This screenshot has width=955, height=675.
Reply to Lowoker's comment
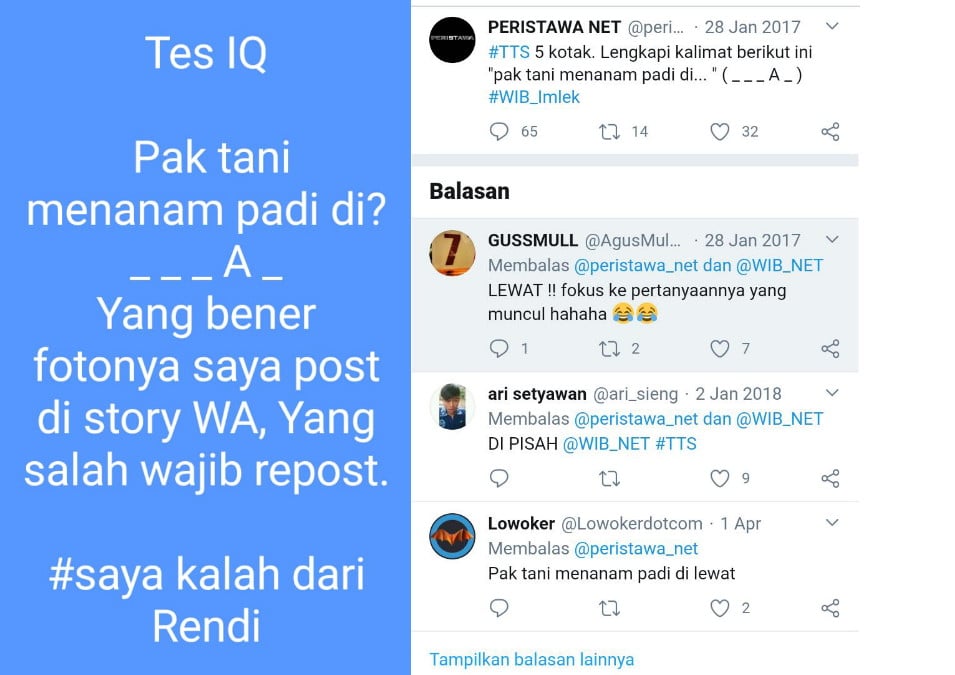point(499,608)
